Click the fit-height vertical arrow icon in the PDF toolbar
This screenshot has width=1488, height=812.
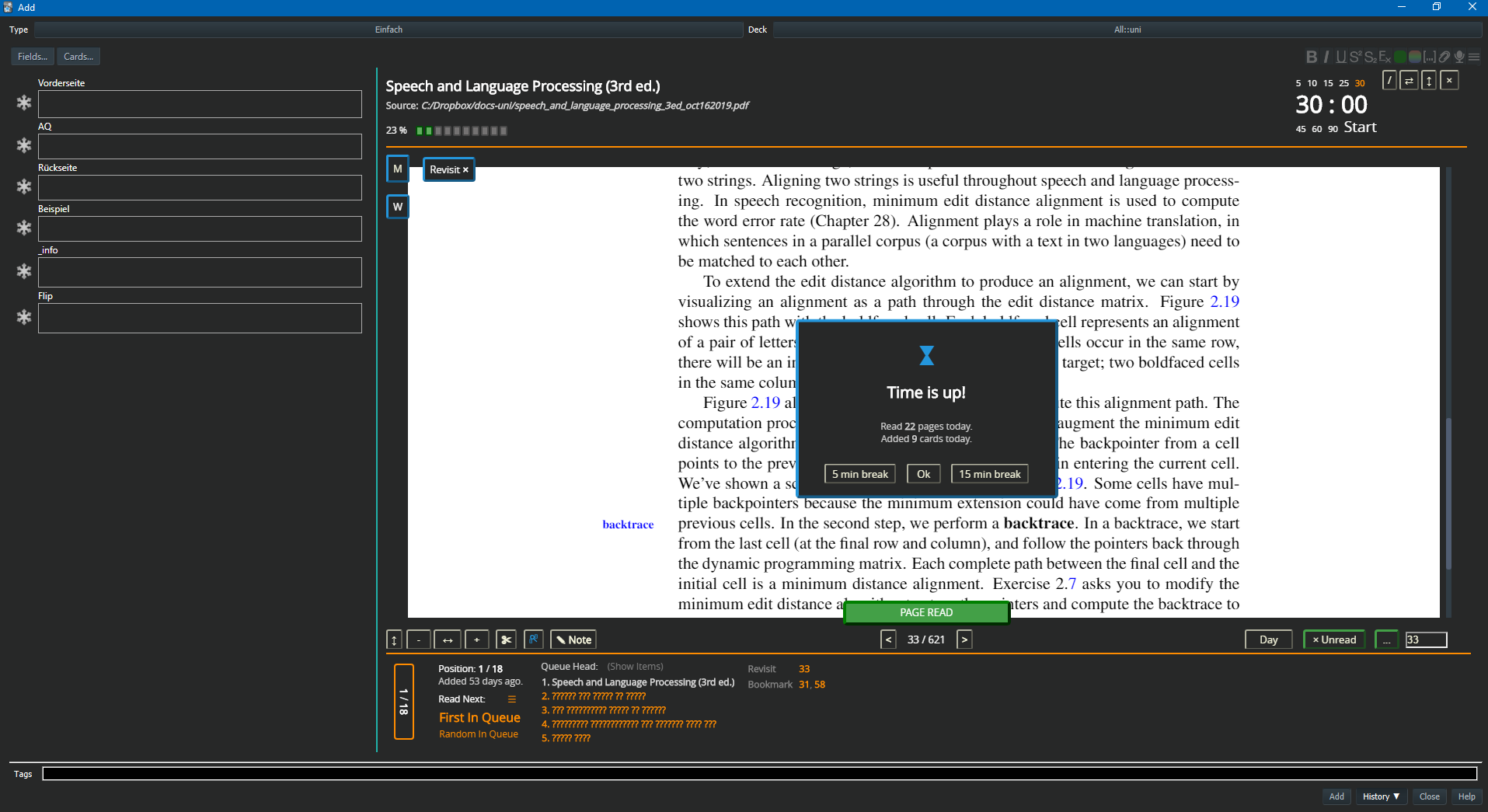394,639
